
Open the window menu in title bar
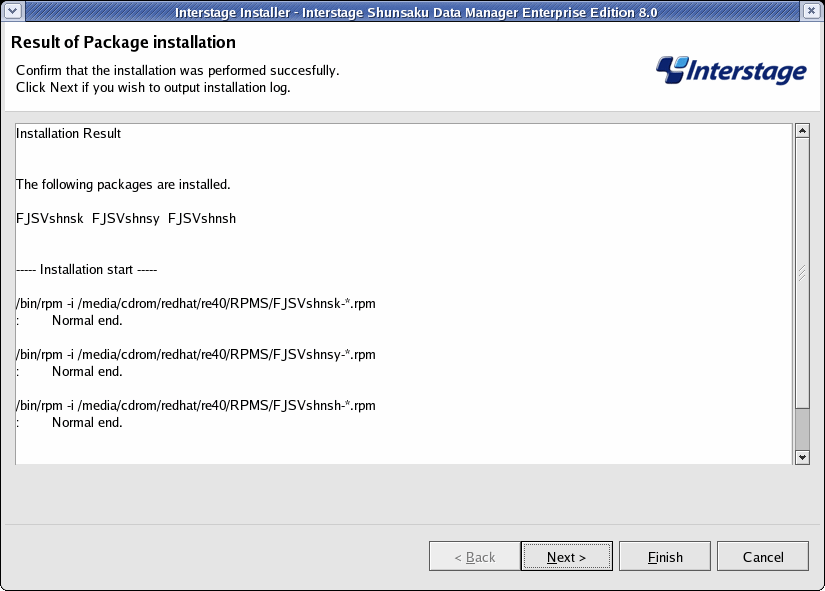pos(13,11)
